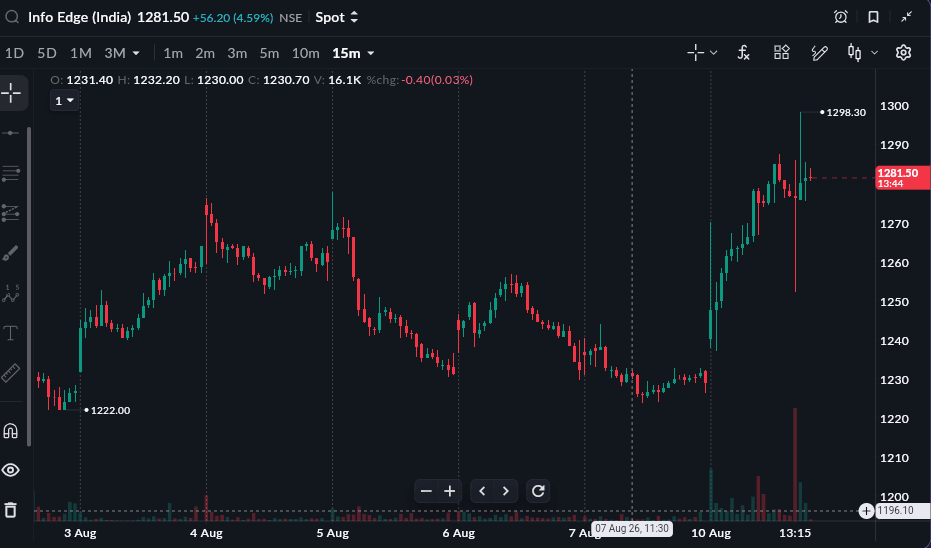Open the indicators fx menu

tap(743, 53)
